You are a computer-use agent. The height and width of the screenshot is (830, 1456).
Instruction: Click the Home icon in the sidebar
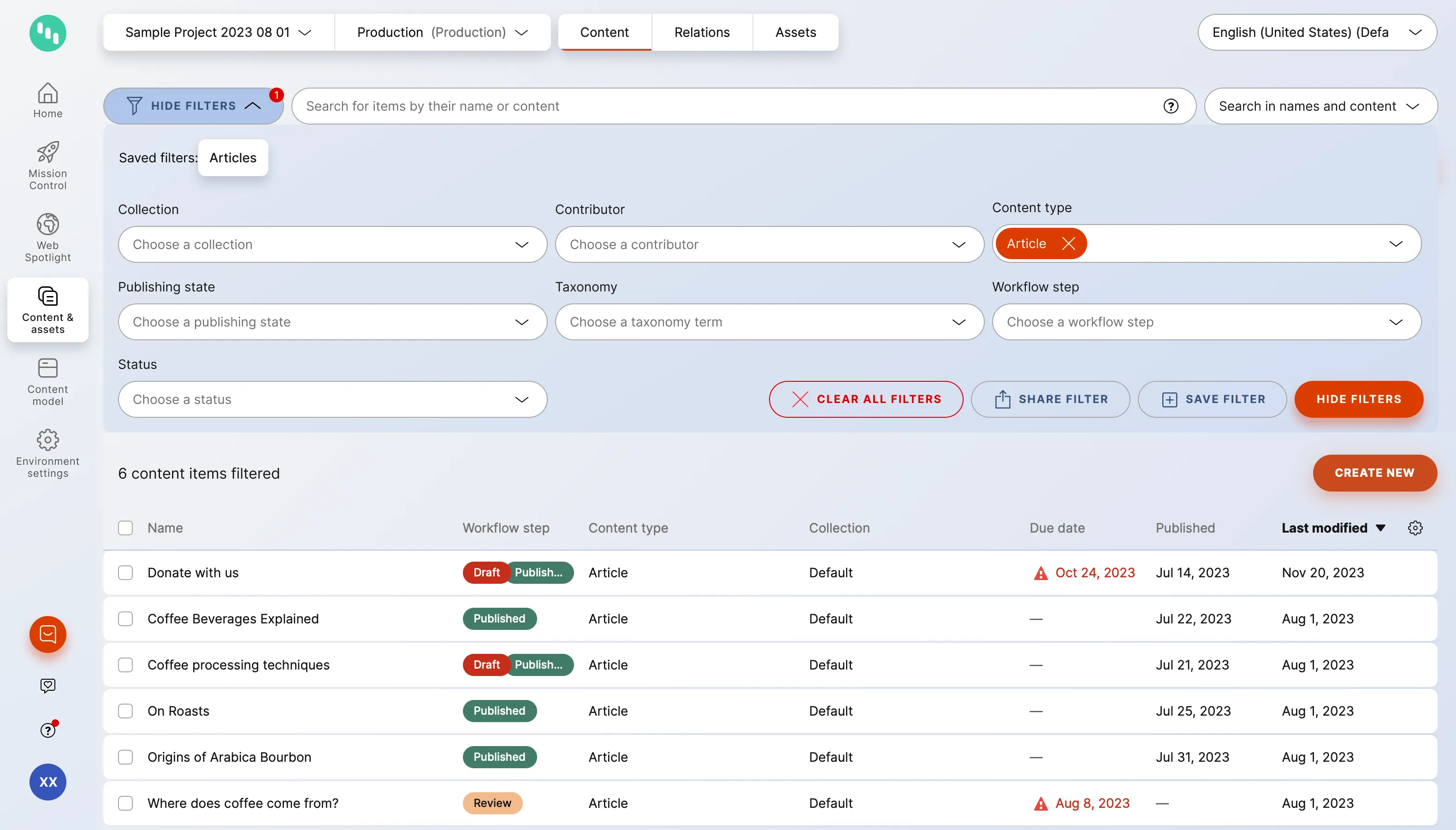pos(47,100)
